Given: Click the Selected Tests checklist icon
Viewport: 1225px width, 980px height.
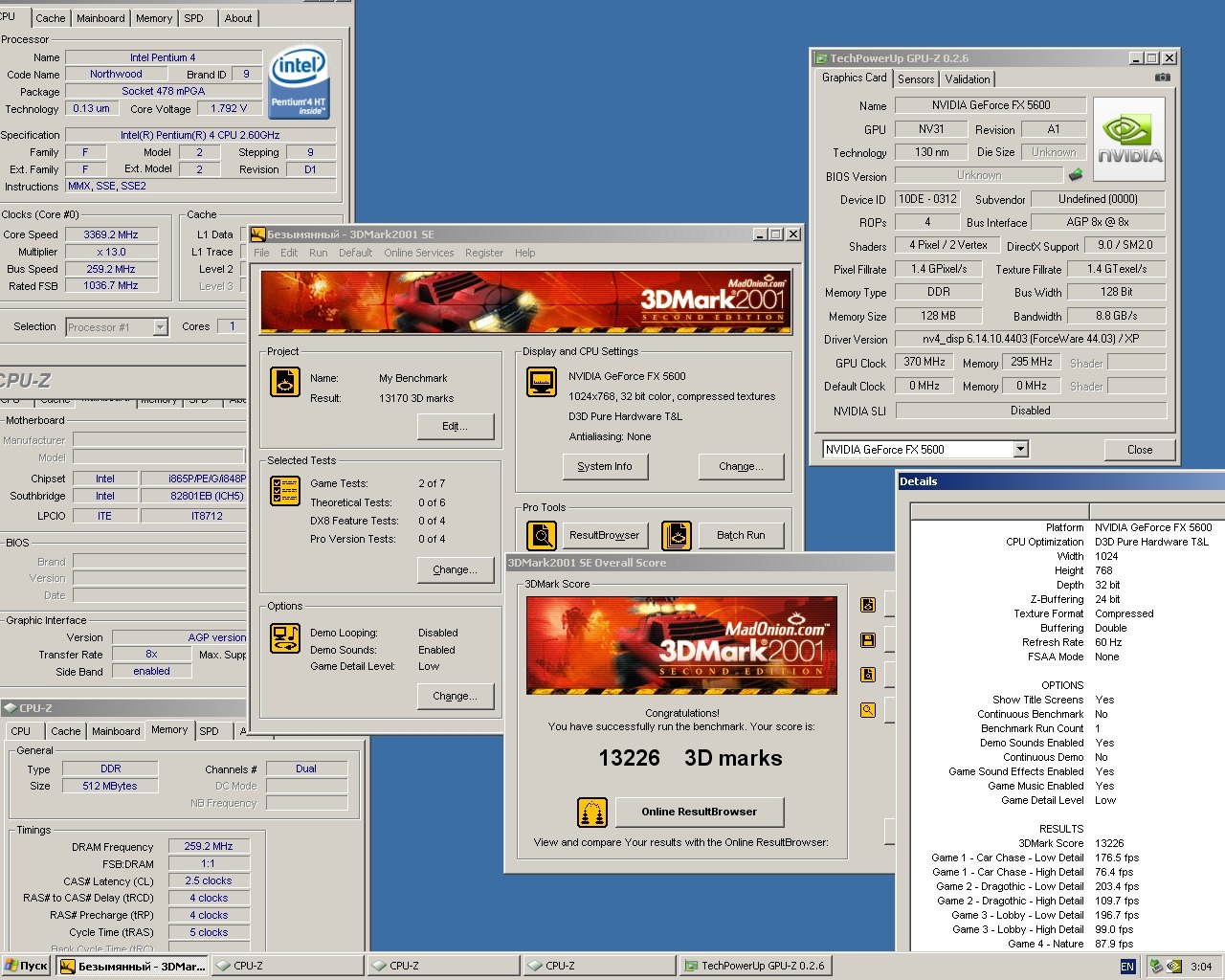Looking at the screenshot, I should (x=285, y=491).
